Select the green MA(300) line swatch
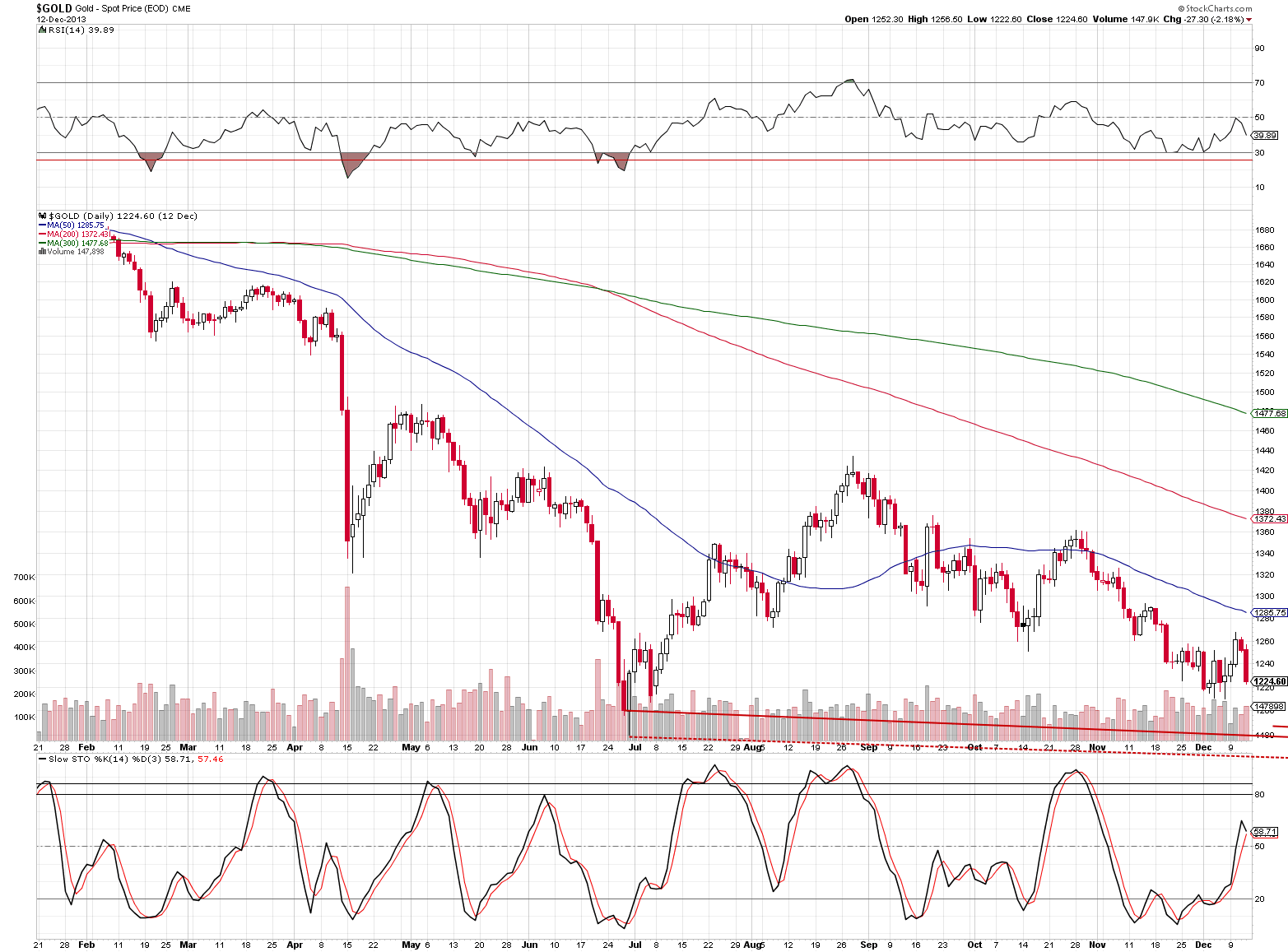1288x952 pixels. click(x=42, y=244)
